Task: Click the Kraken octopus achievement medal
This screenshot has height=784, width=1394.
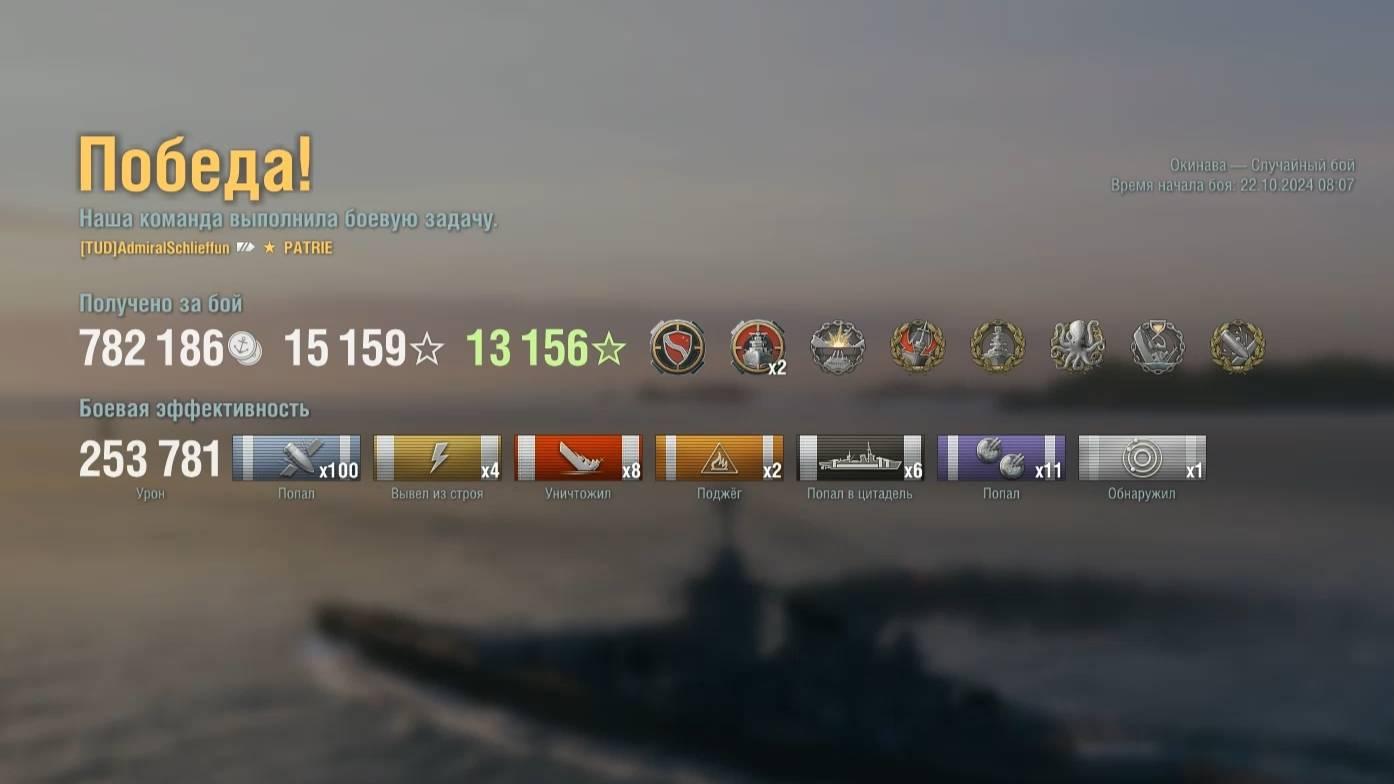Action: (1077, 347)
